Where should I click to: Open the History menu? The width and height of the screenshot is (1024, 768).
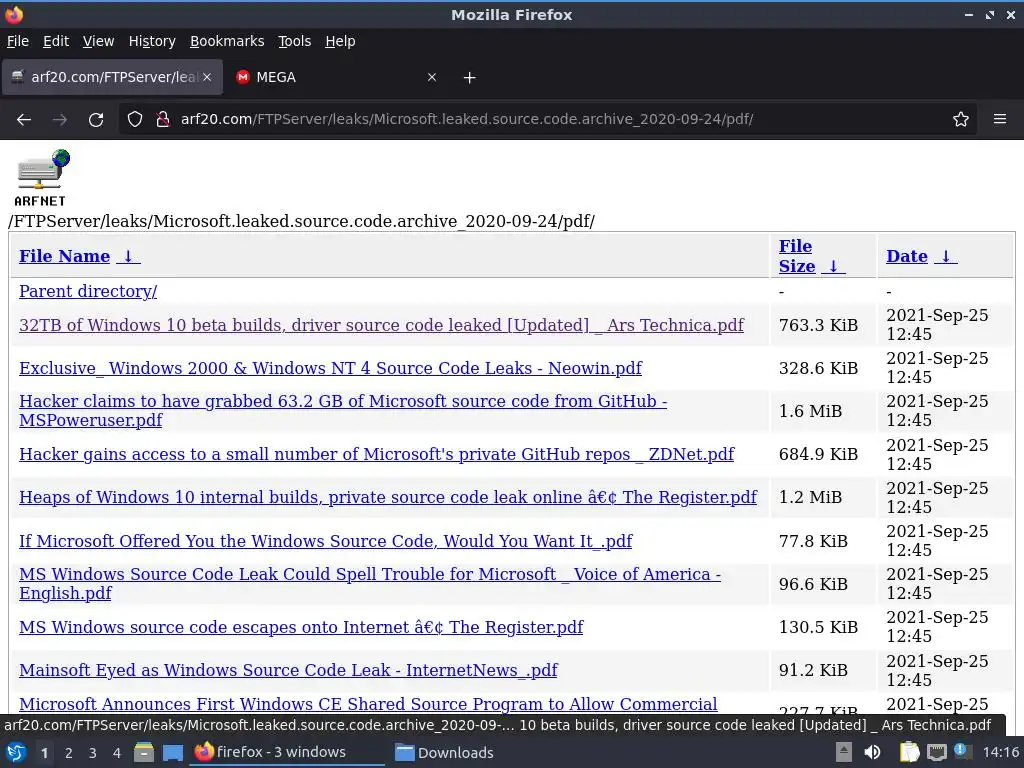pyautogui.click(x=152, y=41)
